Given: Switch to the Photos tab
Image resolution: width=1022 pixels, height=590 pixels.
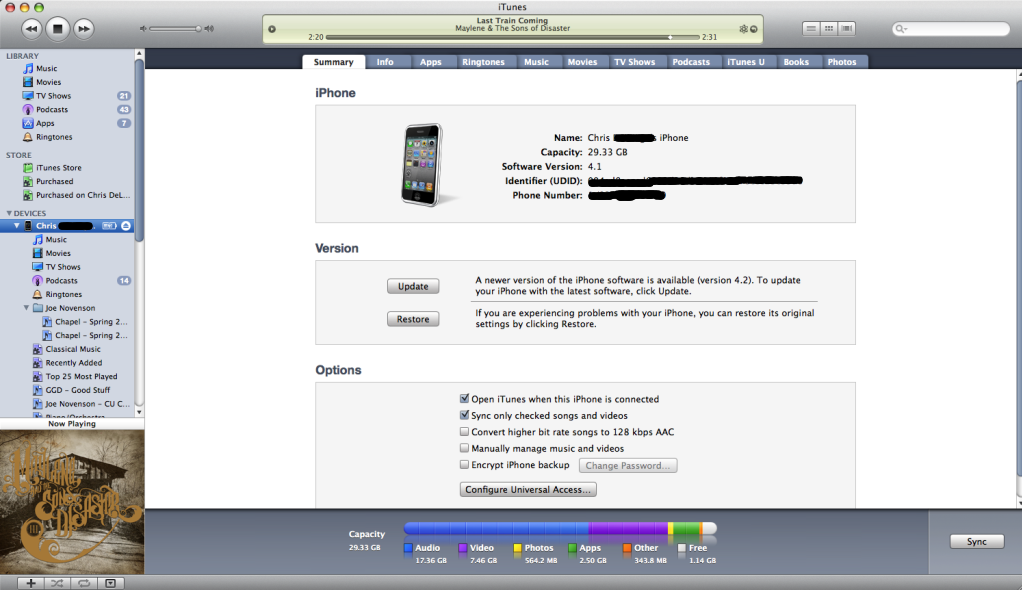Looking at the screenshot, I should coord(841,62).
